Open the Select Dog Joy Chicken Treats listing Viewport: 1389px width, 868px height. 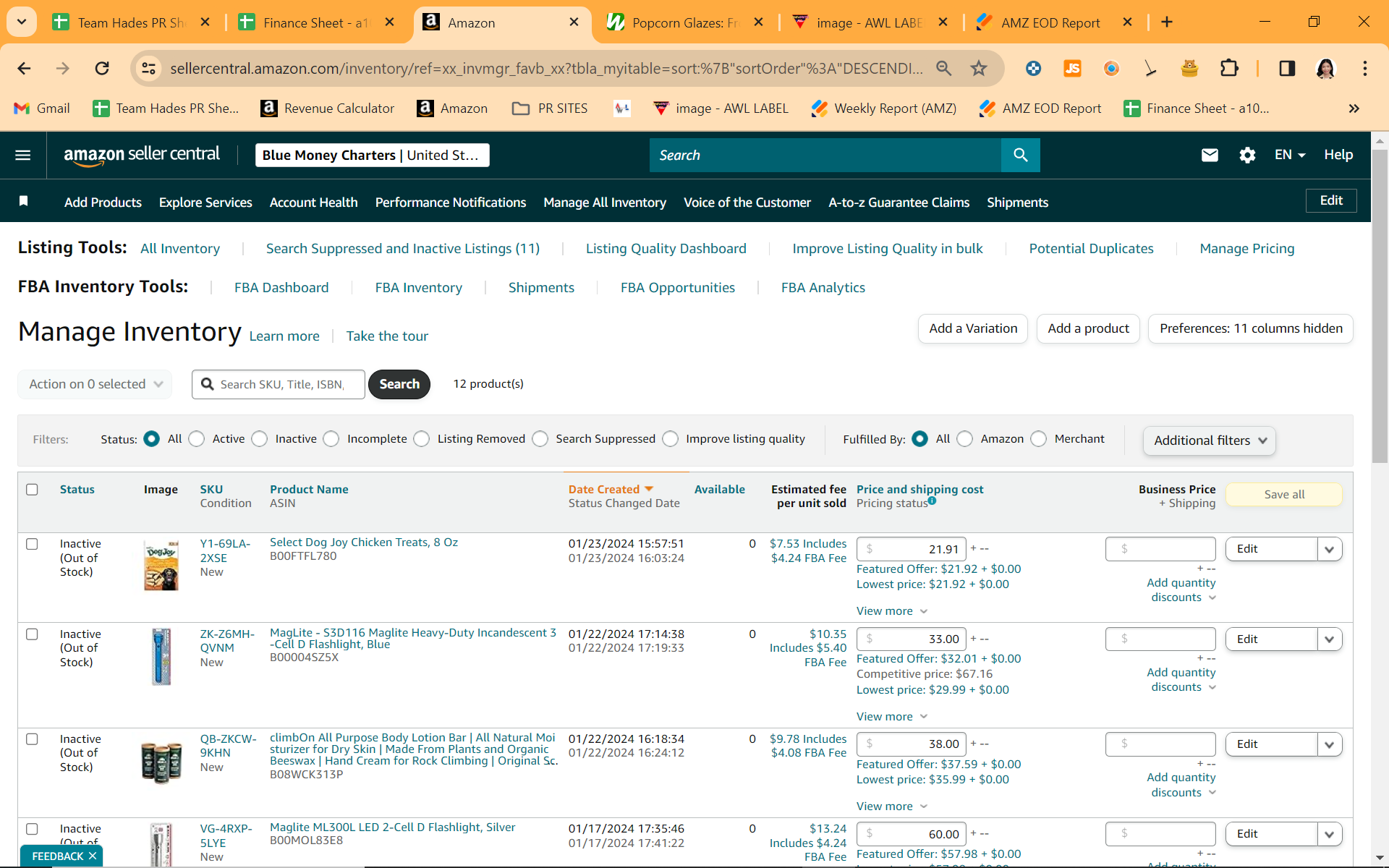(x=364, y=542)
